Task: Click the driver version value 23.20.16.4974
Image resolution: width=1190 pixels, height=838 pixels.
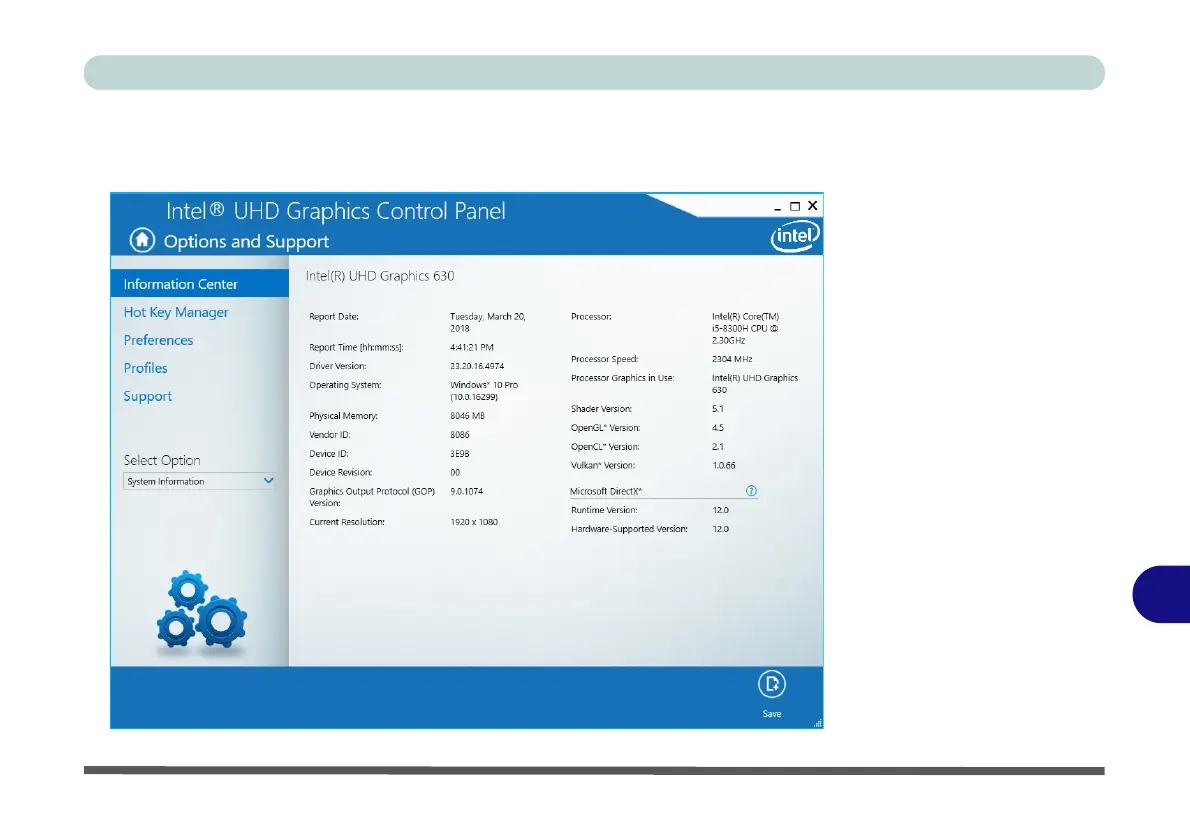Action: [477, 366]
